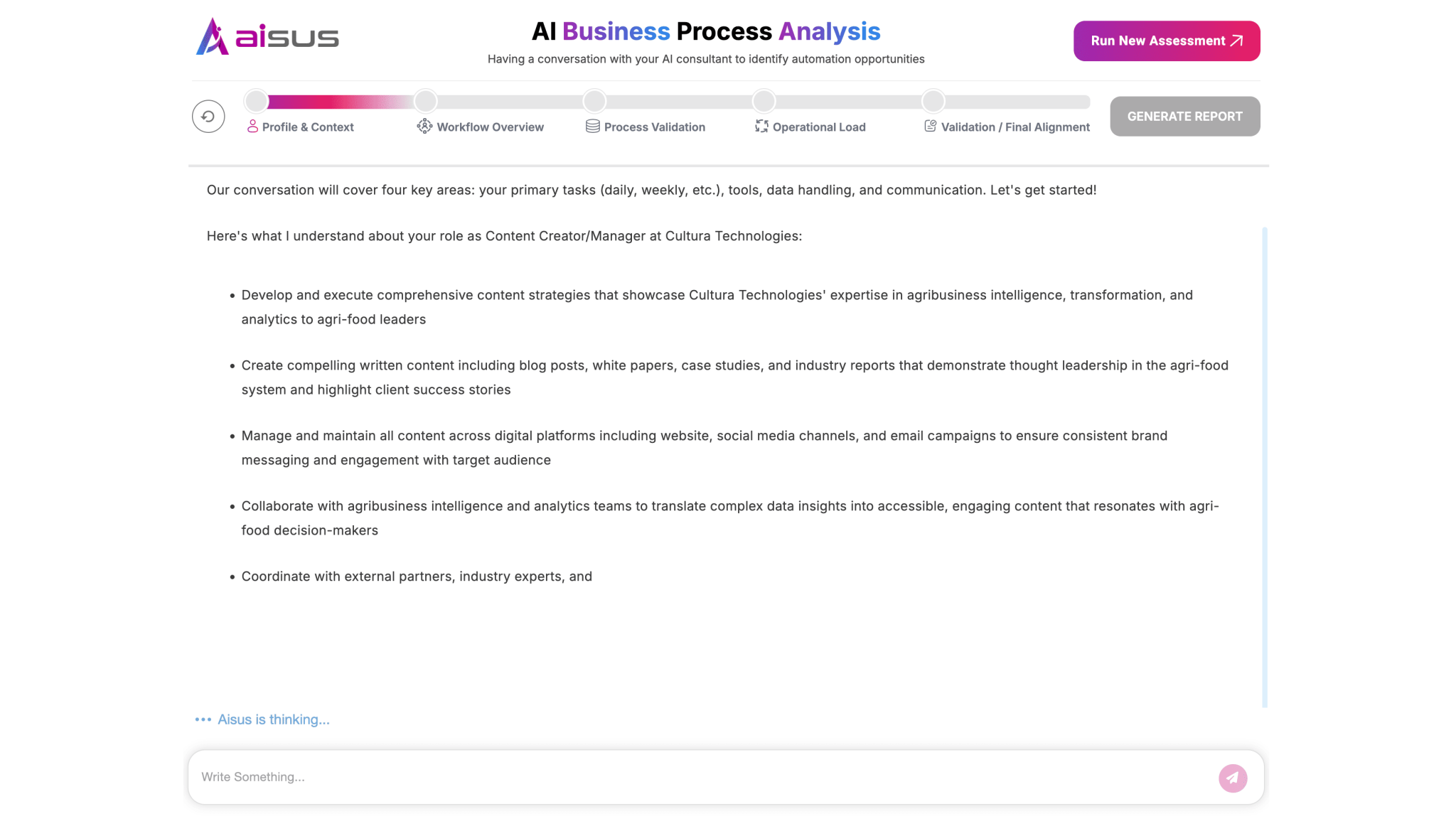
Task: Switch to the Operational Load step label
Action: (x=819, y=127)
